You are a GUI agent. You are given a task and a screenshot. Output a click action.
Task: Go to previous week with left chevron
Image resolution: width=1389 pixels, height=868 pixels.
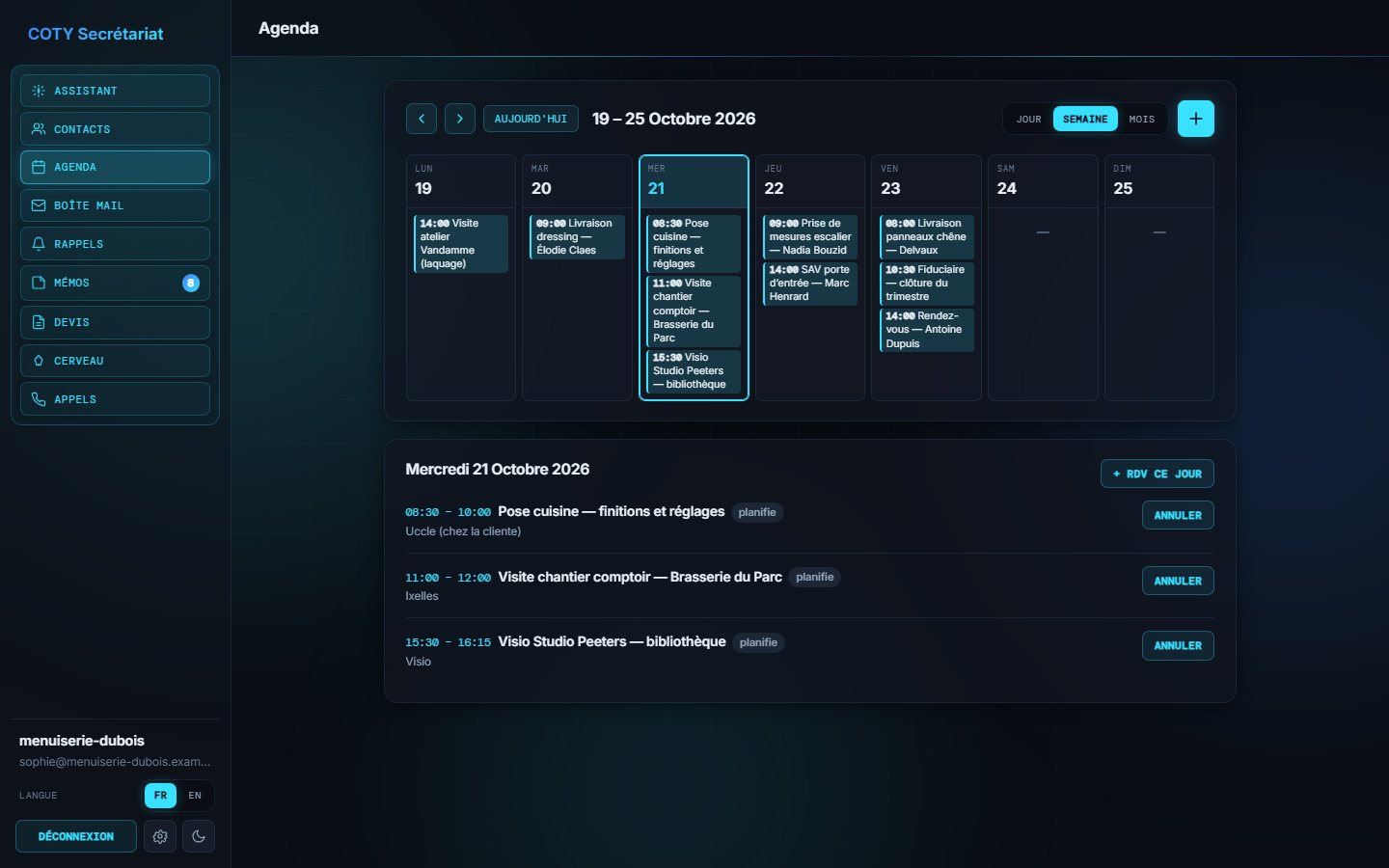tap(422, 119)
